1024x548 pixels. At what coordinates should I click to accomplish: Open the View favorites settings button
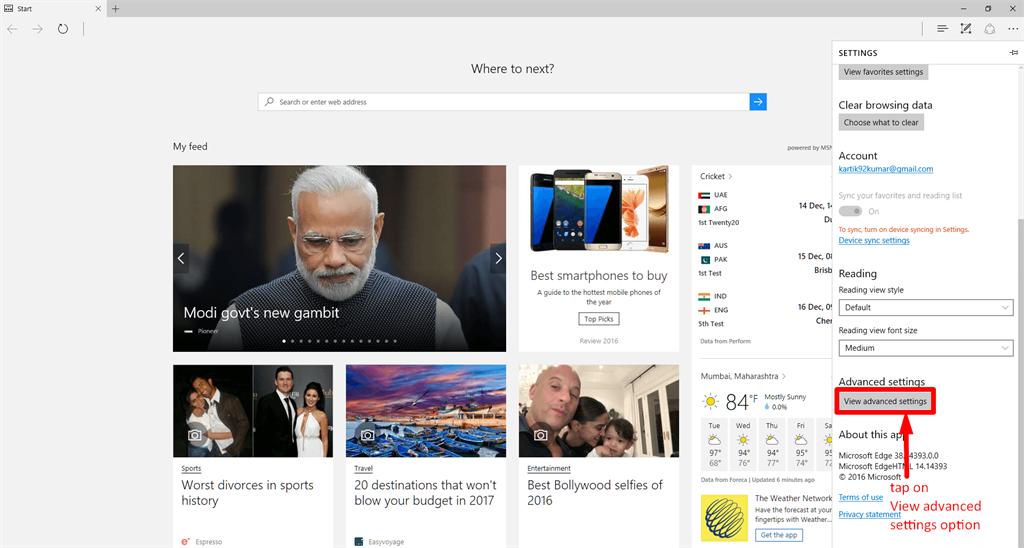pyautogui.click(x=883, y=72)
